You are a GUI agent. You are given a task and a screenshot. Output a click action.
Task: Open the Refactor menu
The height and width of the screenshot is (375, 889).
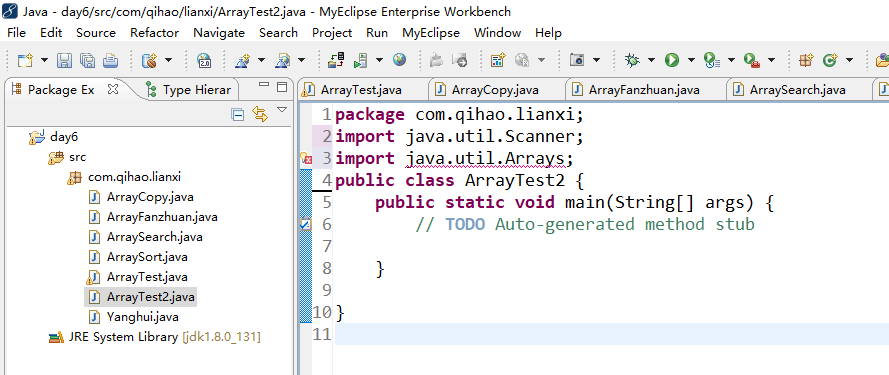click(x=154, y=33)
